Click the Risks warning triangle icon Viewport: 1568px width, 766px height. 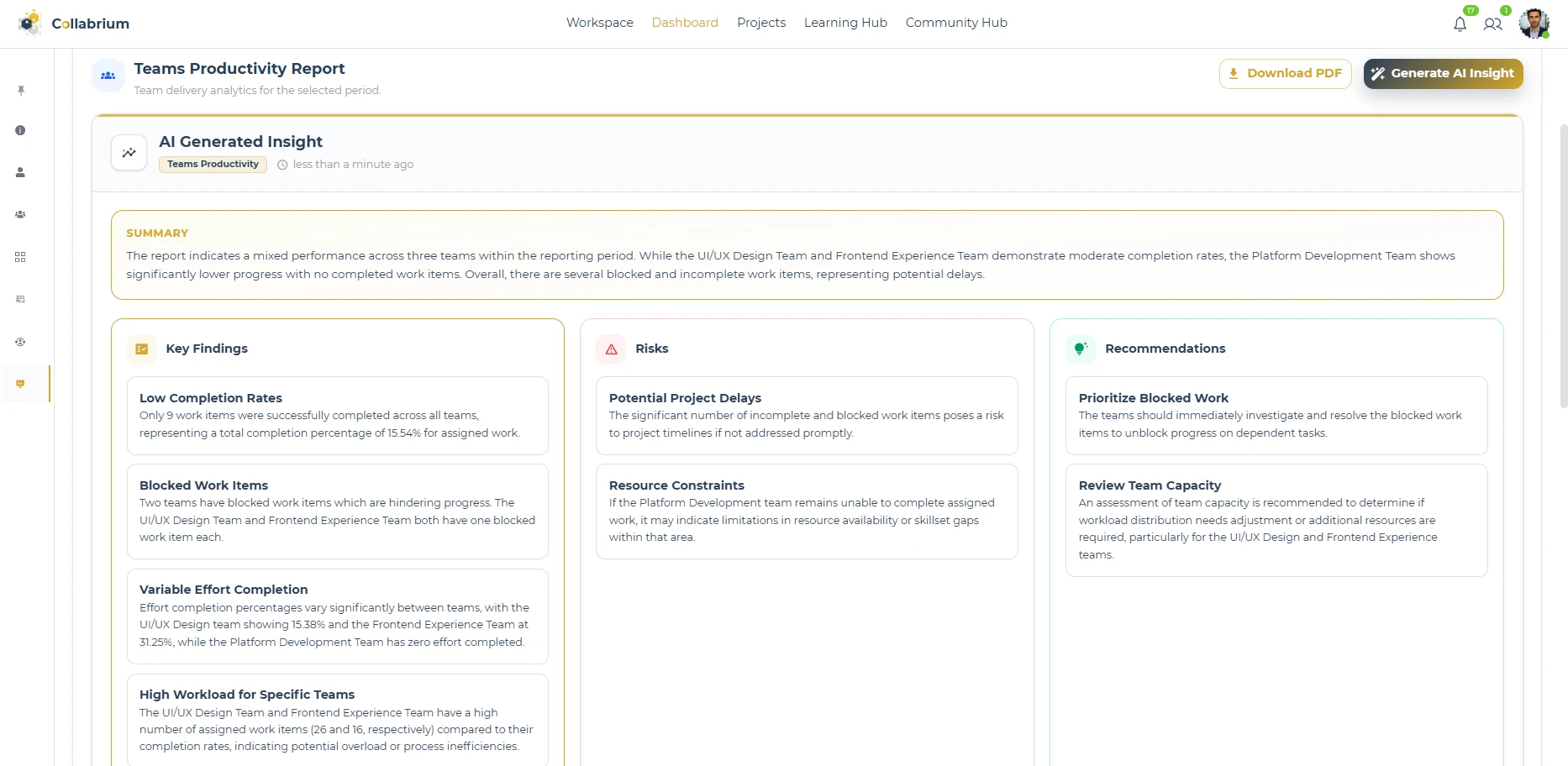click(x=612, y=349)
